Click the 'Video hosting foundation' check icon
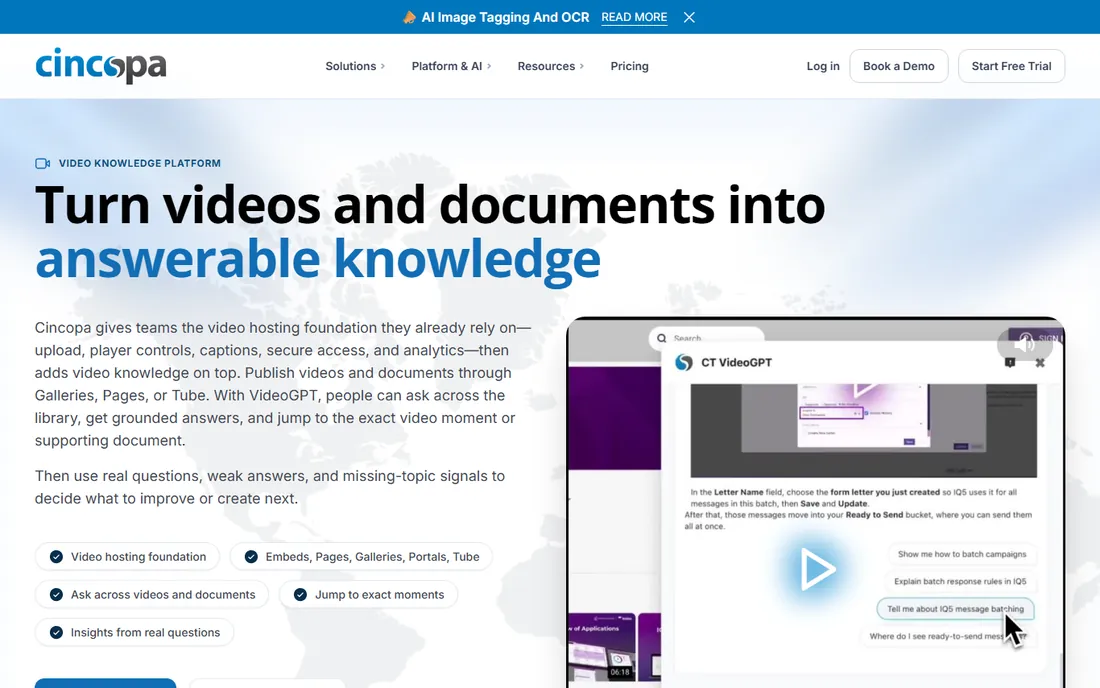This screenshot has width=1100, height=688. pos(56,557)
